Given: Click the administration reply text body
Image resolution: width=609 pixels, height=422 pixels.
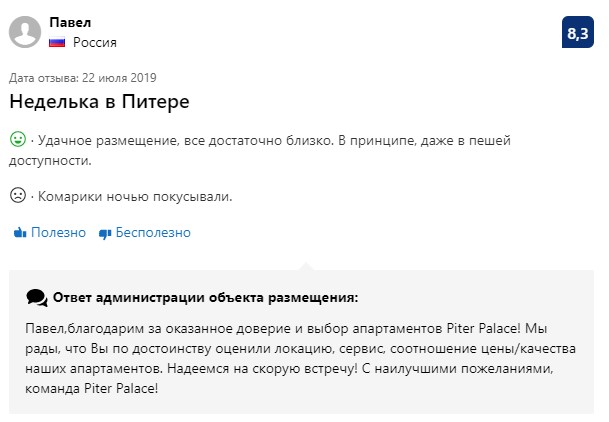Looking at the screenshot, I should click(300, 358).
